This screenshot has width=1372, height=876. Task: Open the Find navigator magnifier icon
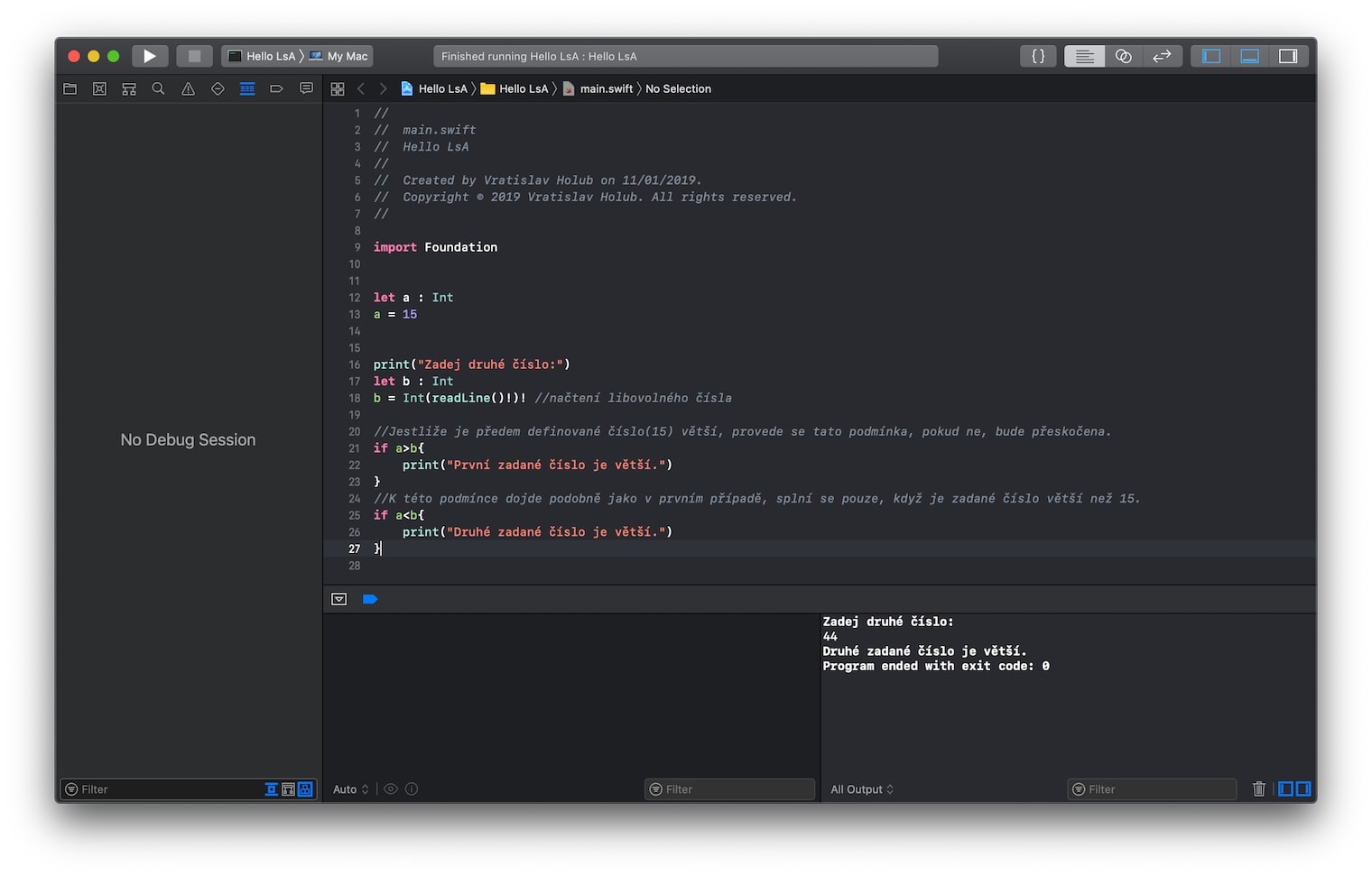pos(159,88)
